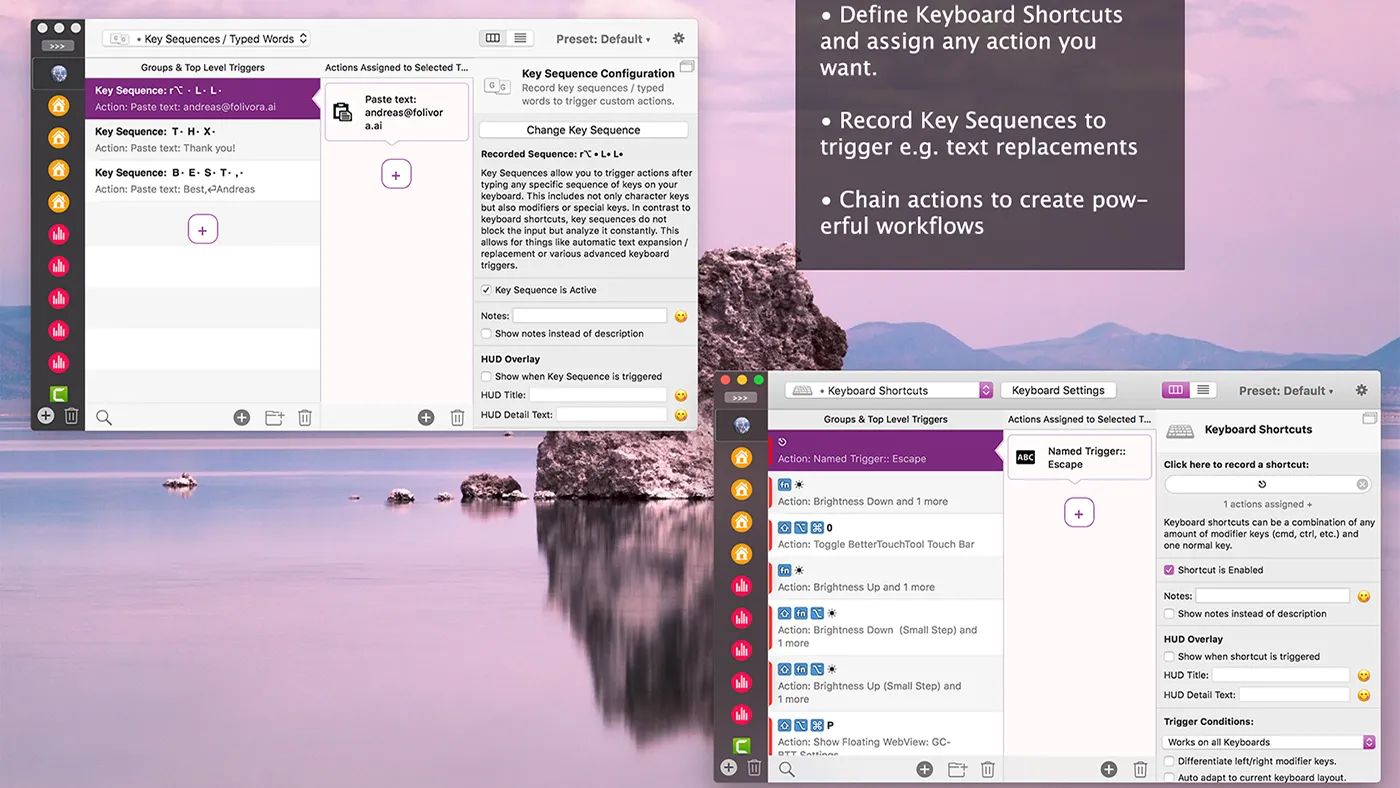This screenshot has height=788, width=1400.
Task: Click the smiley emoji beside HUD Title field
Action: pos(680,394)
